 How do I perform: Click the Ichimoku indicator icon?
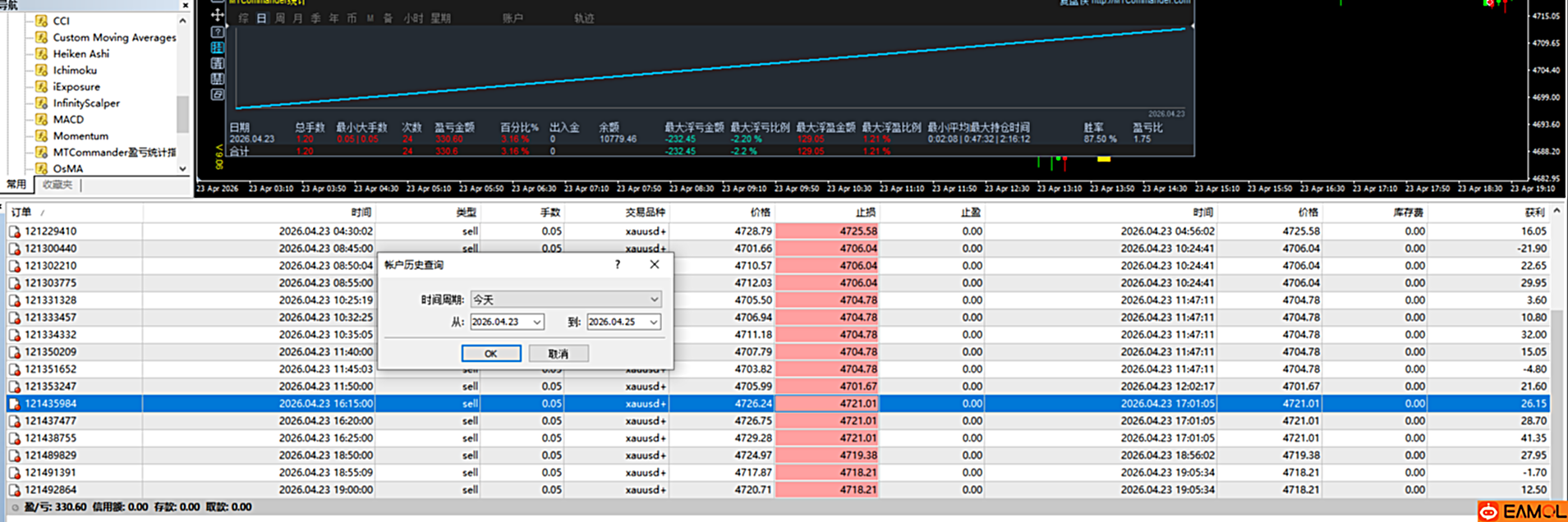[41, 71]
